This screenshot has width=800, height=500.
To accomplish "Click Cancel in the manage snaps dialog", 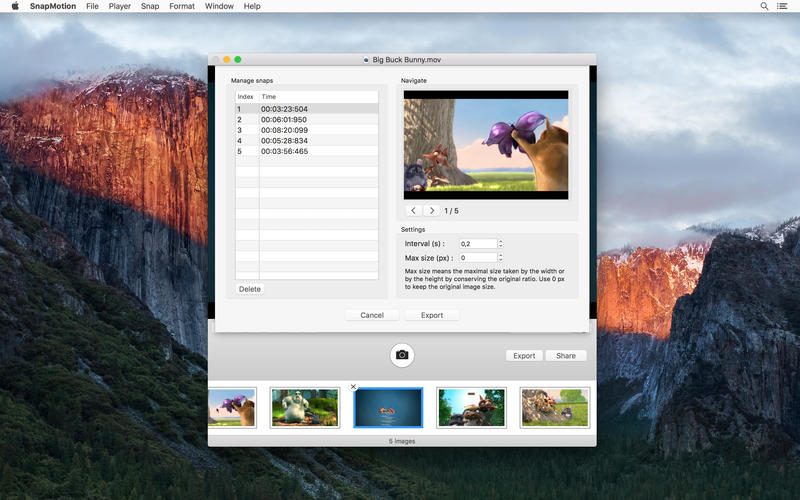I will pyautogui.click(x=372, y=315).
